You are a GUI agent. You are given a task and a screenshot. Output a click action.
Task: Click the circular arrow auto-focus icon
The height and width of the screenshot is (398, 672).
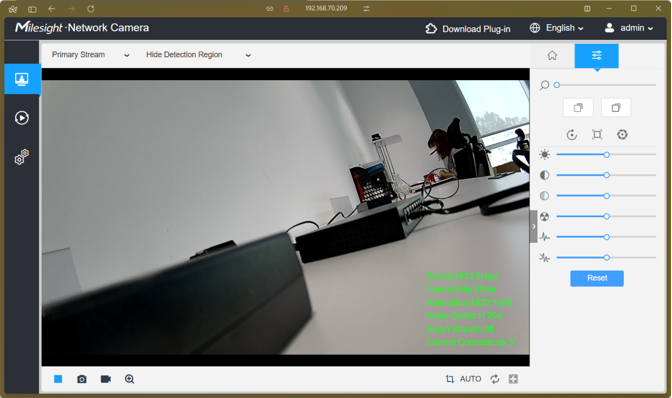572,135
